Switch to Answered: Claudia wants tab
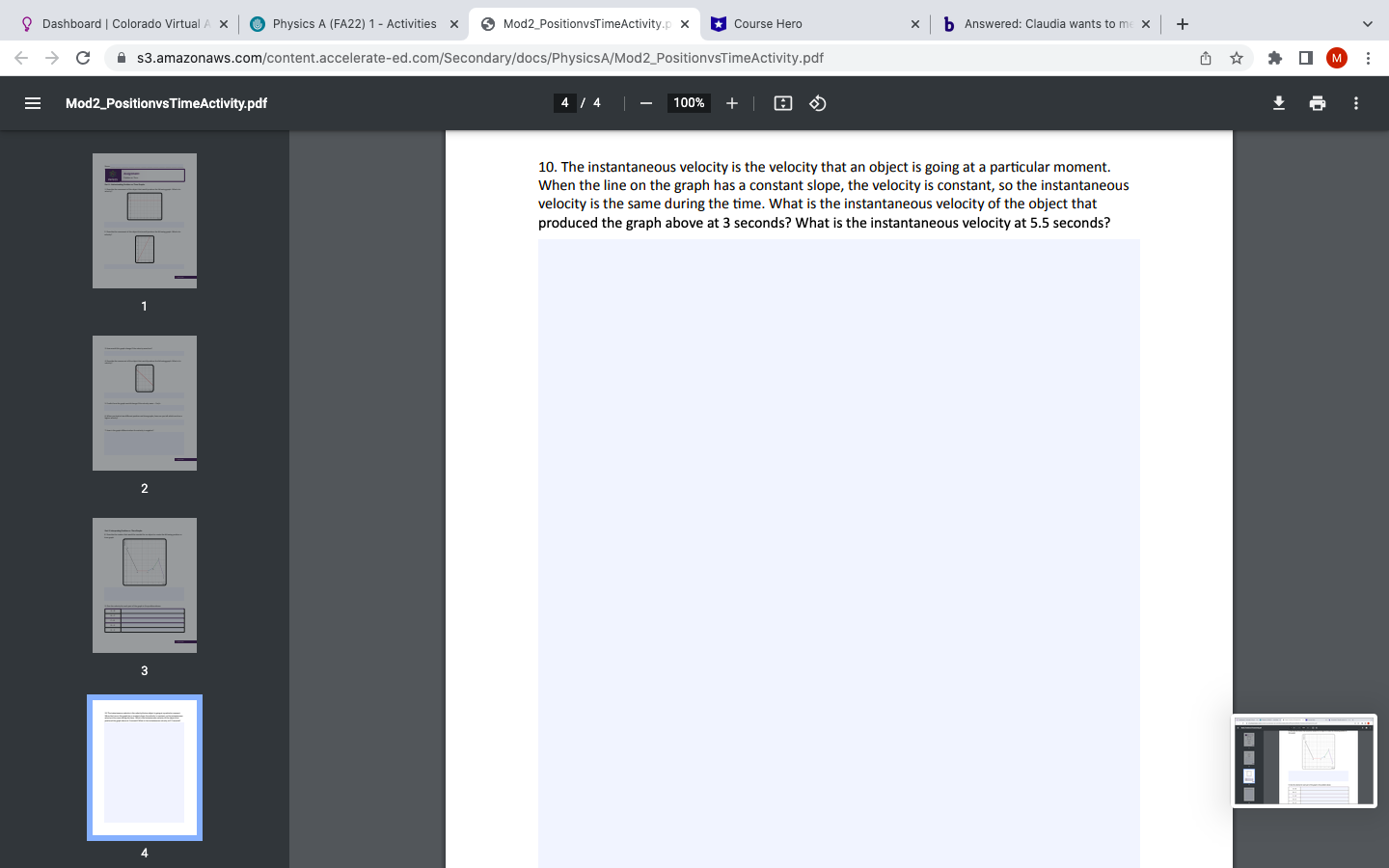The width and height of the screenshot is (1389, 868). point(1046,24)
